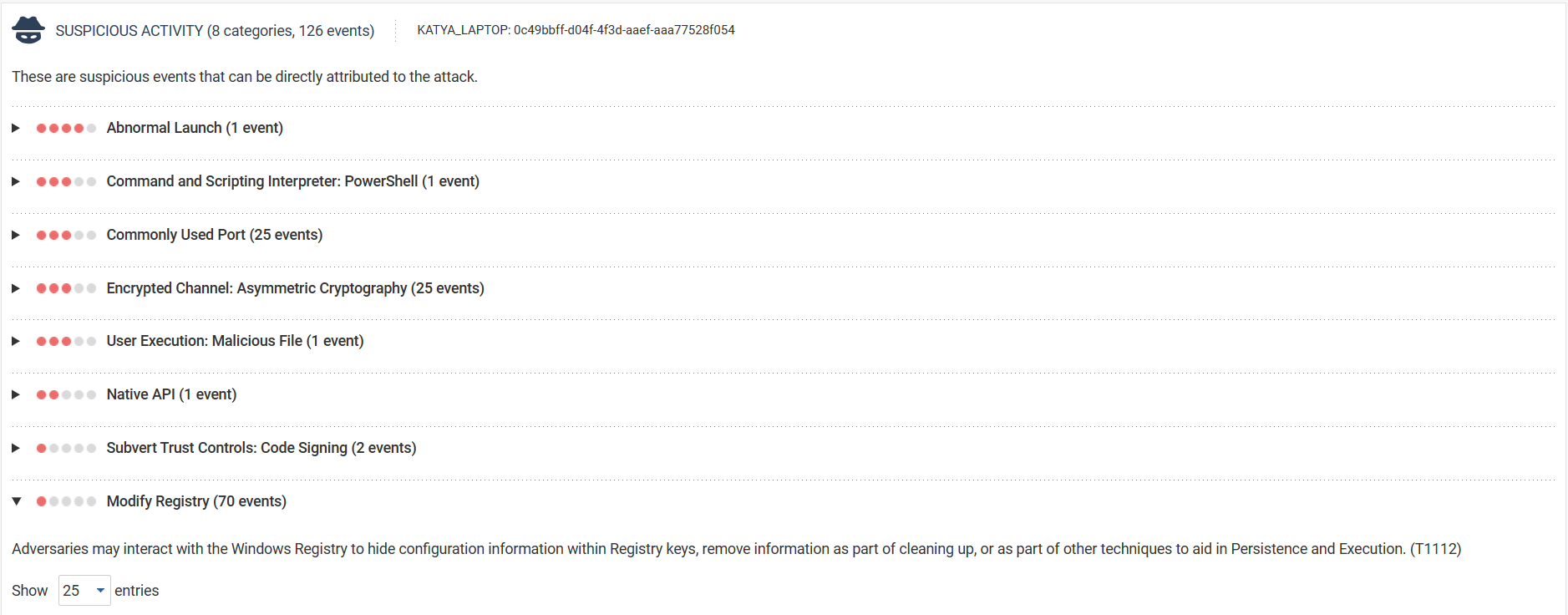1568x615 pixels.
Task: Expand the PowerShell interpreter category arrow
Action: pyautogui.click(x=16, y=181)
